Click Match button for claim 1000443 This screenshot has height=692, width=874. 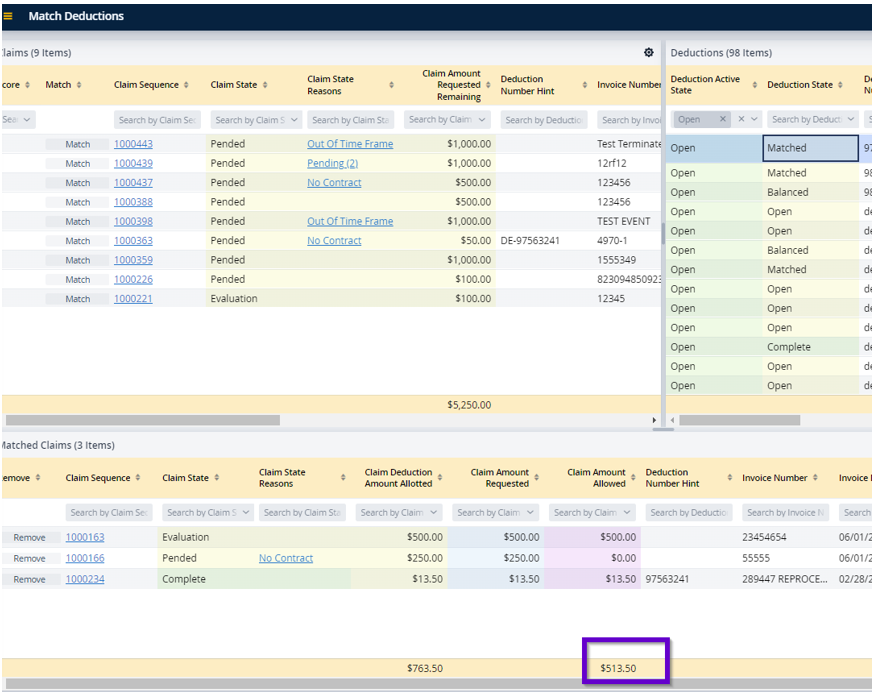pyautogui.click(x=77, y=144)
